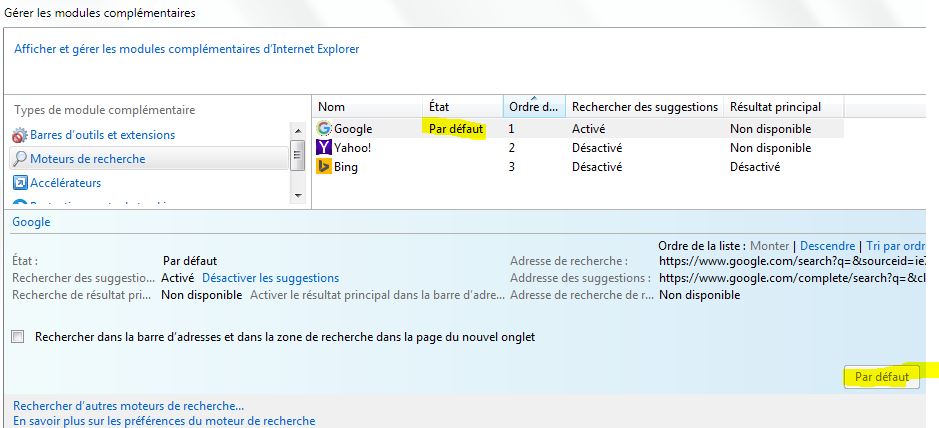Click order value 3 in Bing row
The width and height of the screenshot is (939, 428).
[x=511, y=167]
